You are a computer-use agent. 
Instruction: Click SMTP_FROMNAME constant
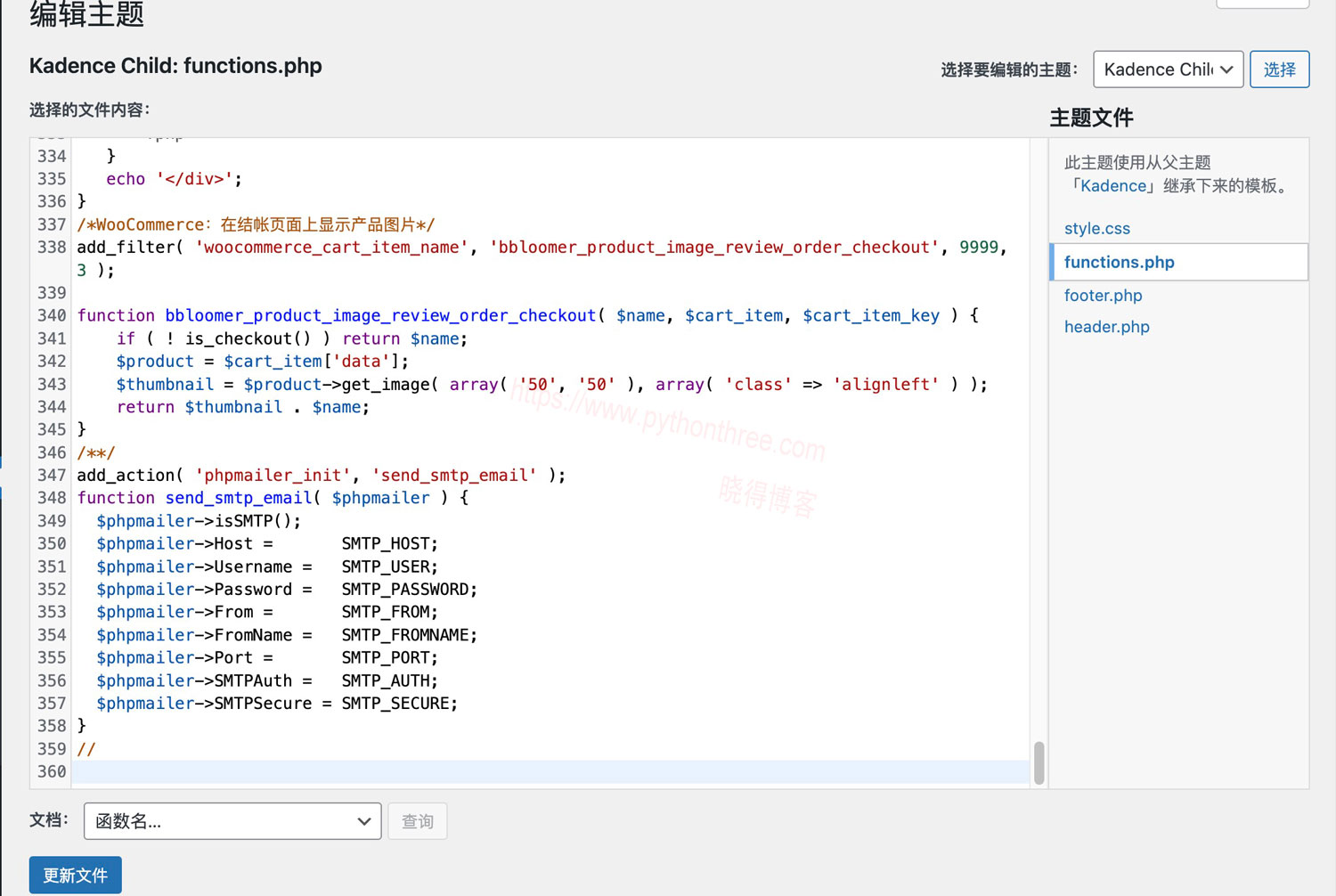pyautogui.click(x=404, y=635)
